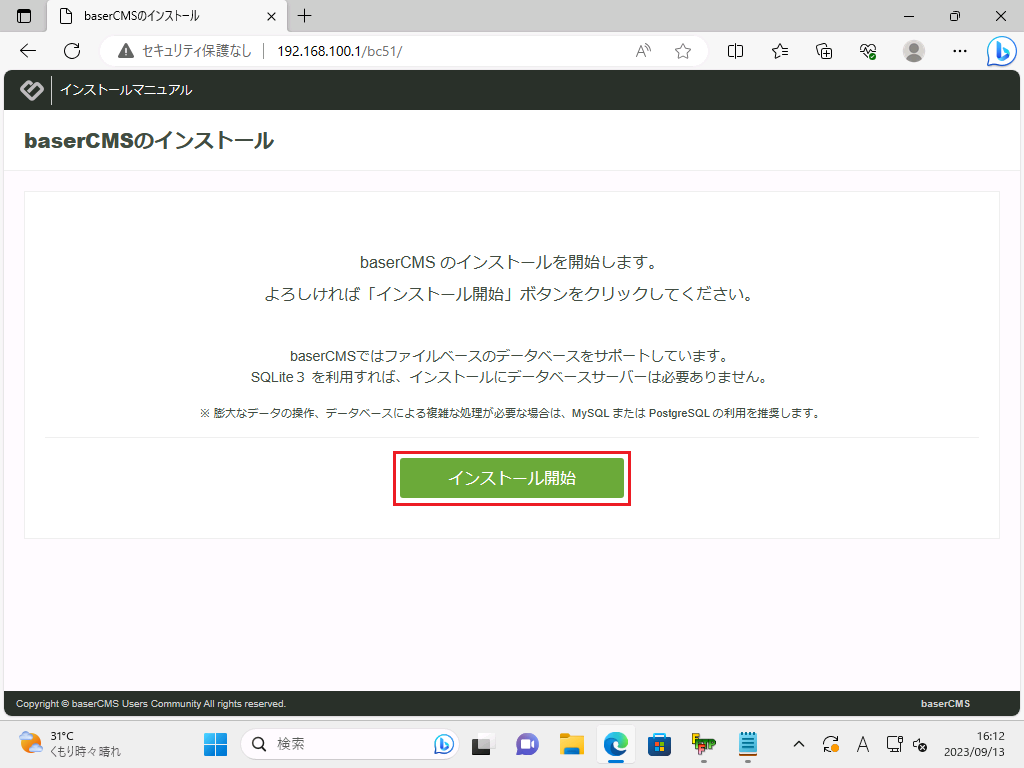Expand hidden system tray icons
This screenshot has width=1024, height=768.
point(798,744)
